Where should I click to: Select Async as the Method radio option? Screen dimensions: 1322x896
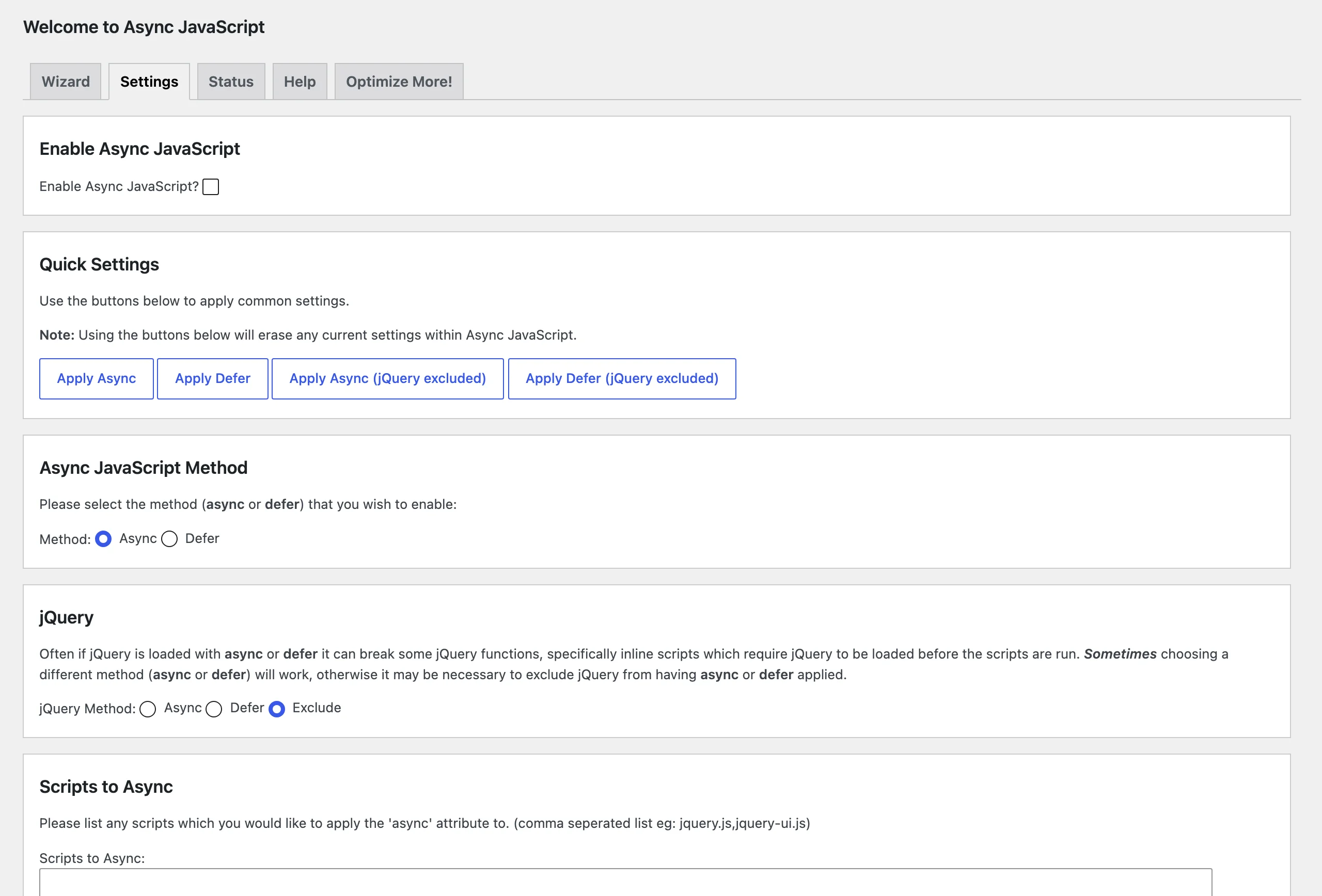point(103,538)
